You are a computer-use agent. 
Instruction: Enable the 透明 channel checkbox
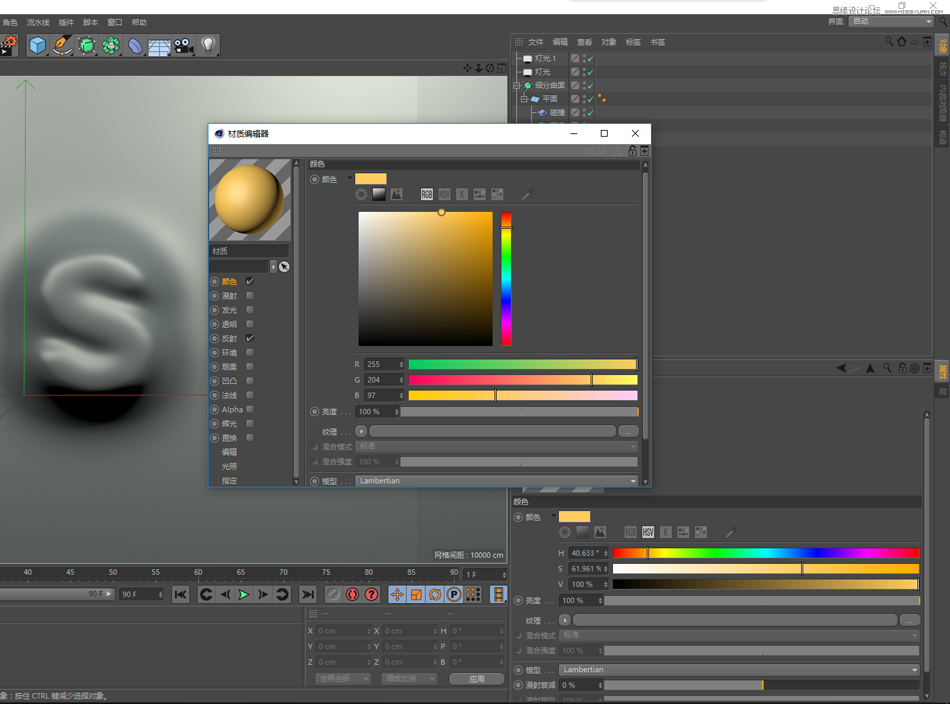point(250,324)
